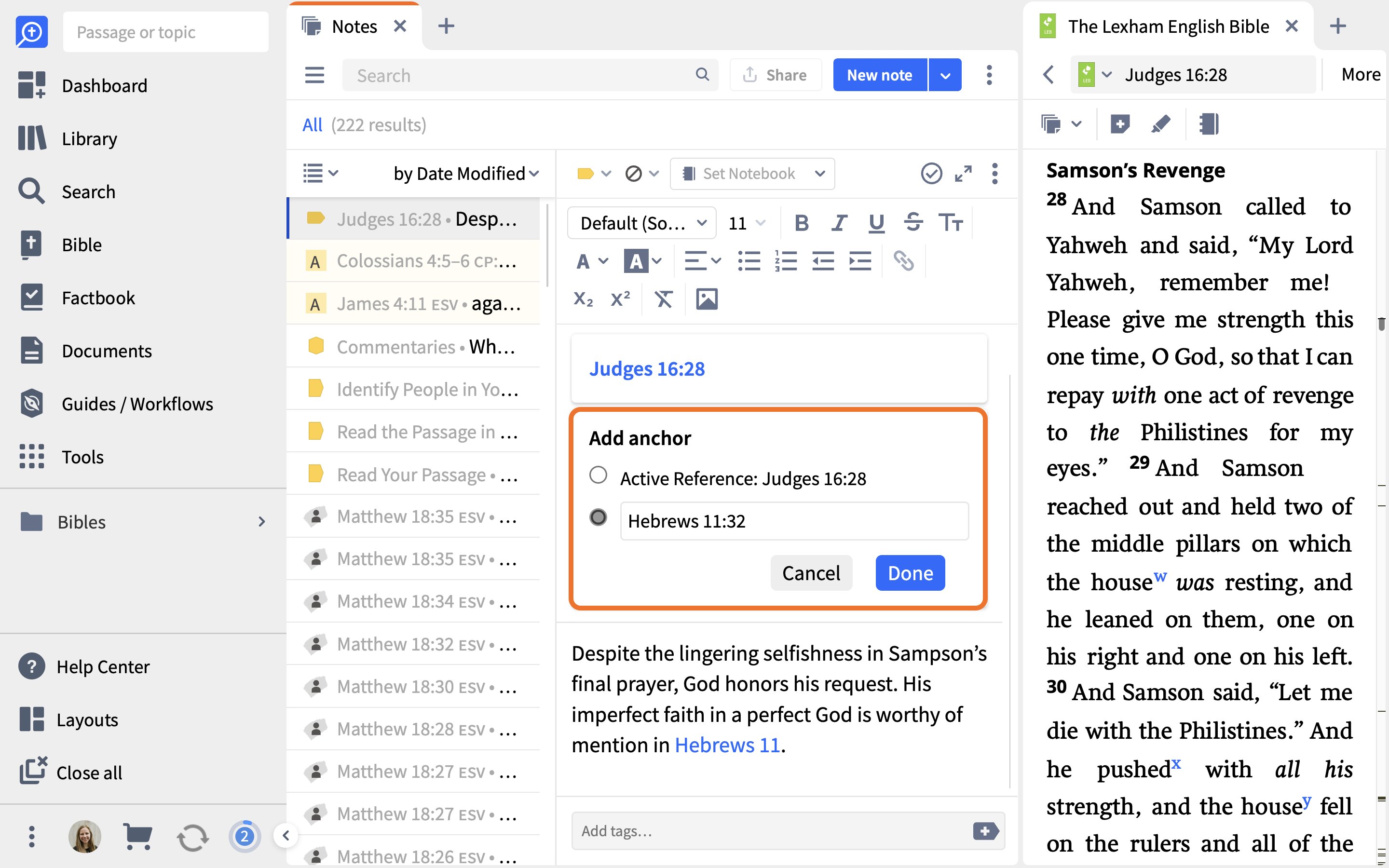This screenshot has width=1389, height=868.
Task: Open the shopping cart
Action: point(138,837)
